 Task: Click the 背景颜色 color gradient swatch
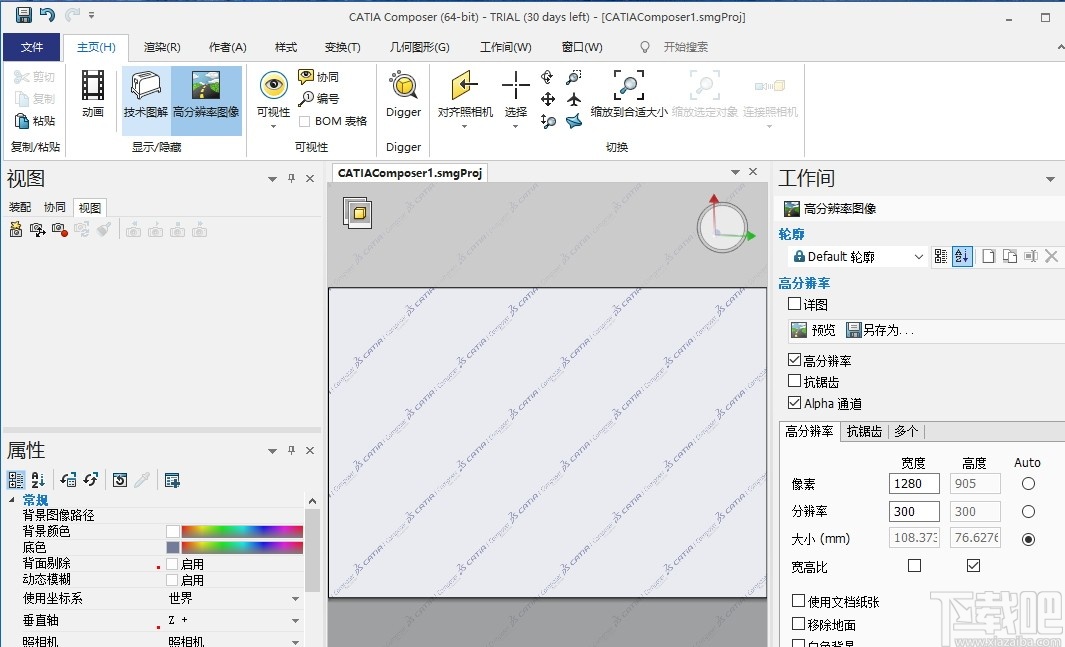click(240, 530)
